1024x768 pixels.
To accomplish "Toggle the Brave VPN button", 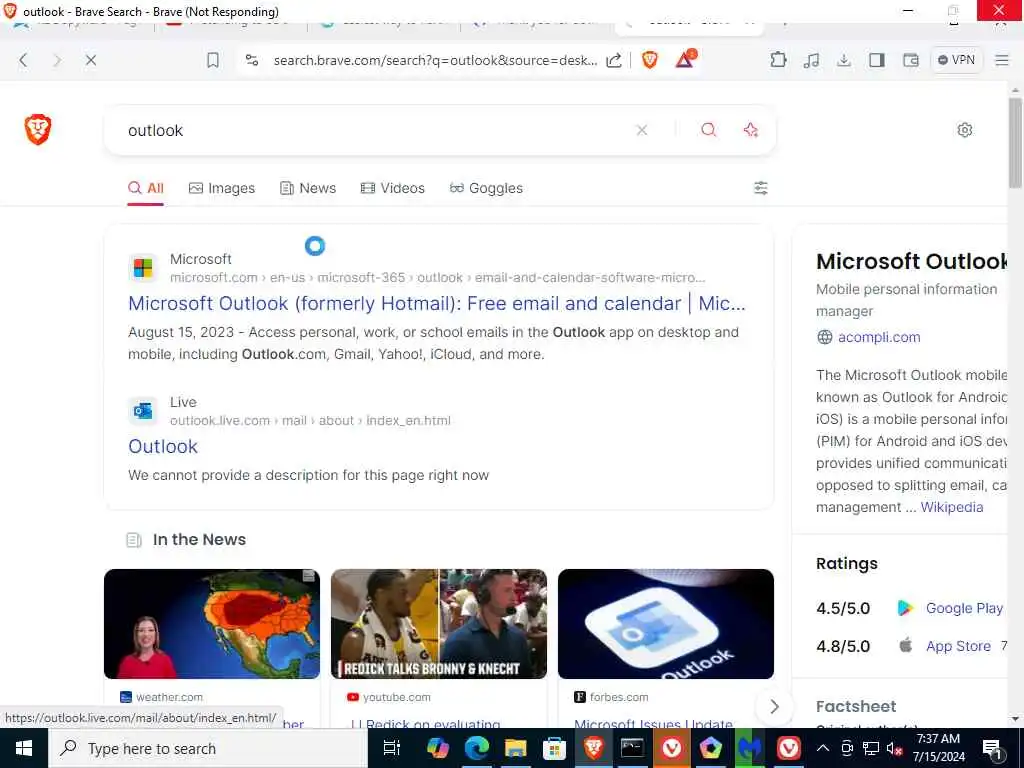I will click(956, 60).
